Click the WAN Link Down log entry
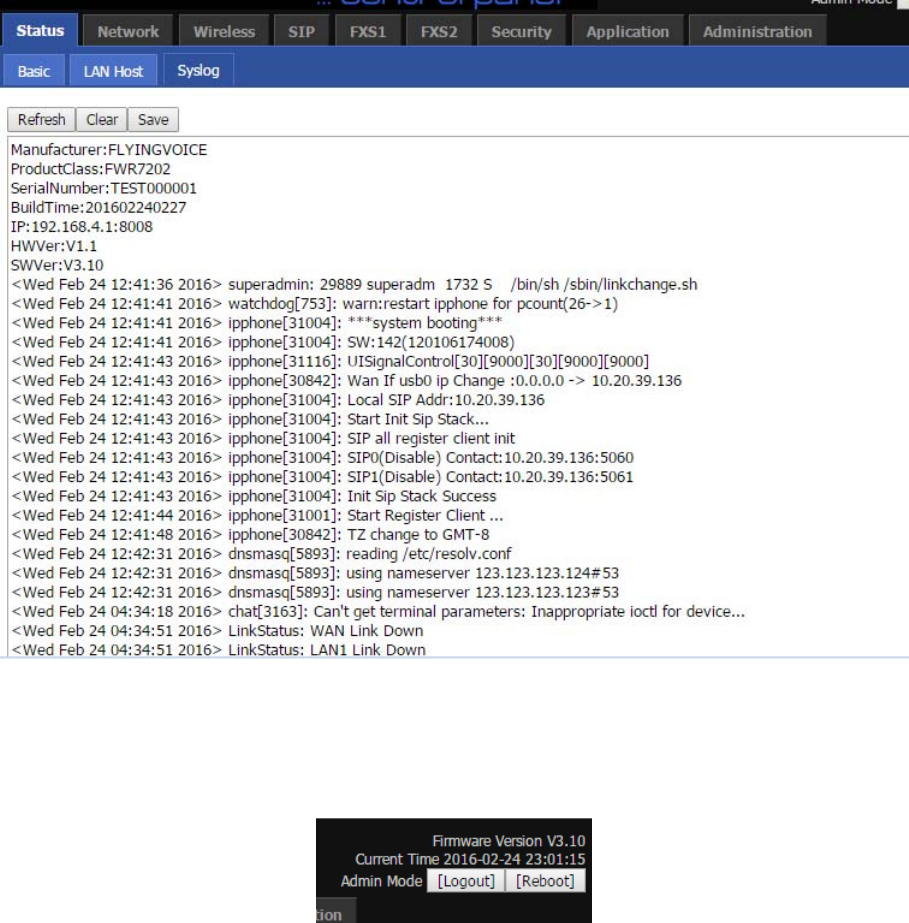909x923 pixels. 217,630
